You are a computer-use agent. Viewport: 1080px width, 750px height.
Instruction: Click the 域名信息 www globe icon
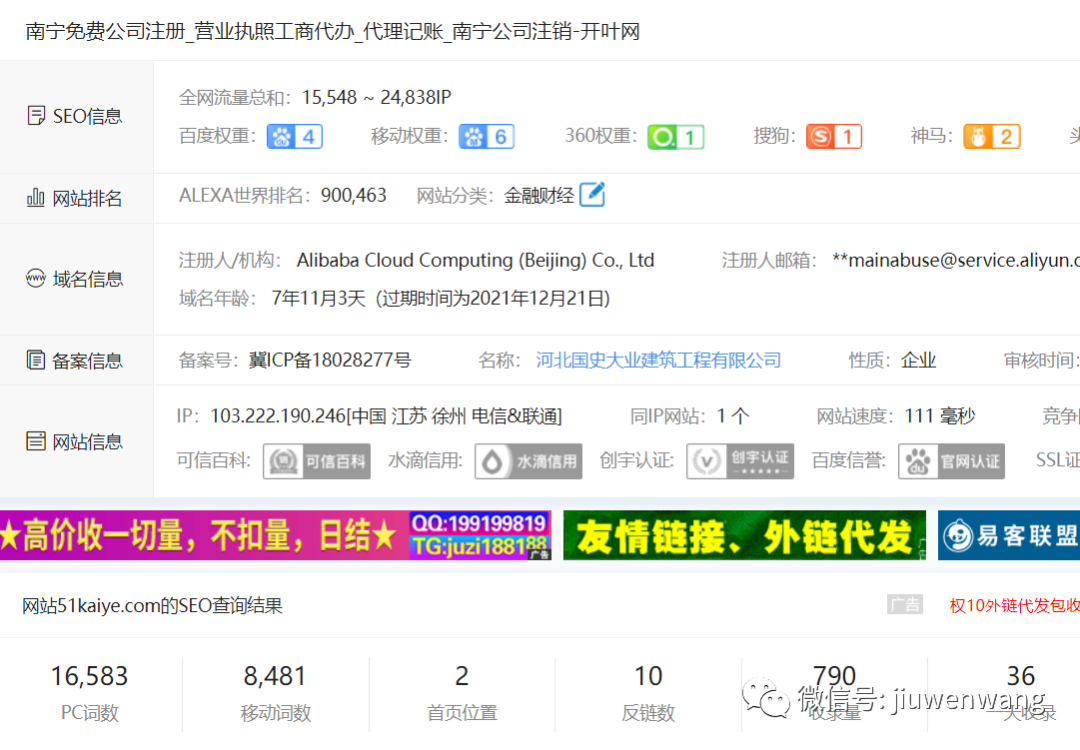tap(36, 278)
